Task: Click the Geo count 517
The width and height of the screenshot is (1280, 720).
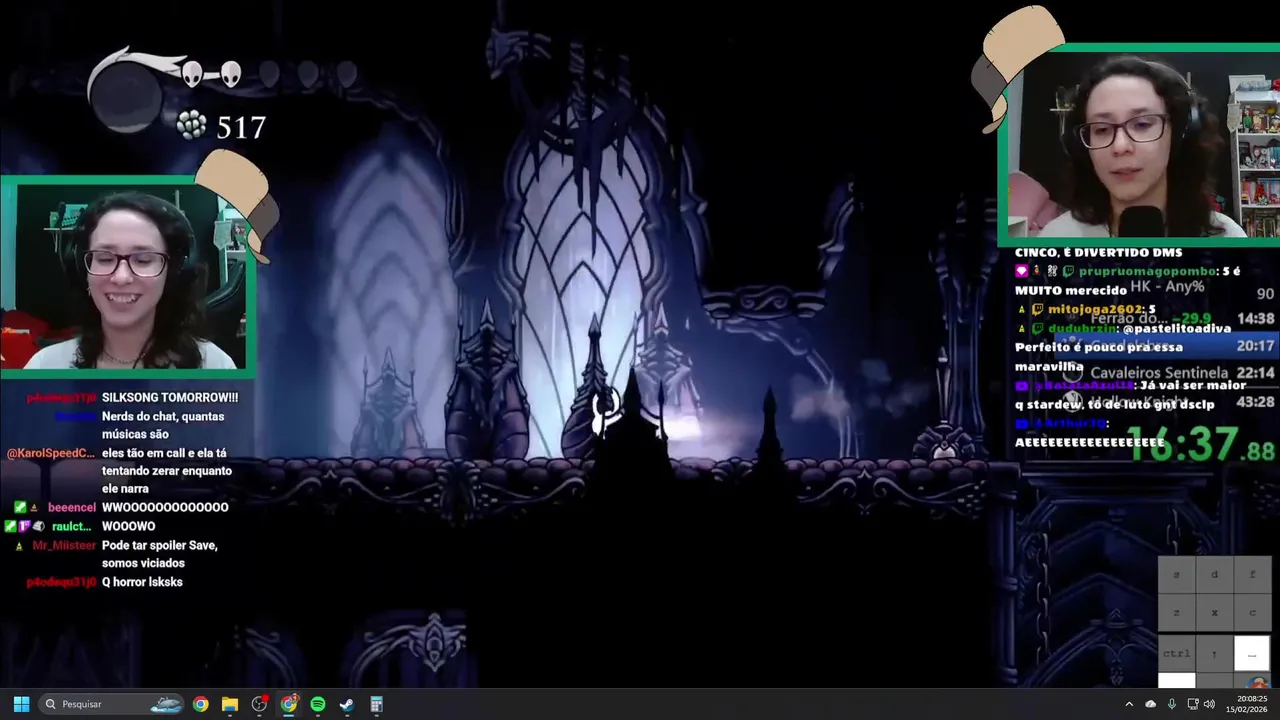Action: tap(241, 128)
